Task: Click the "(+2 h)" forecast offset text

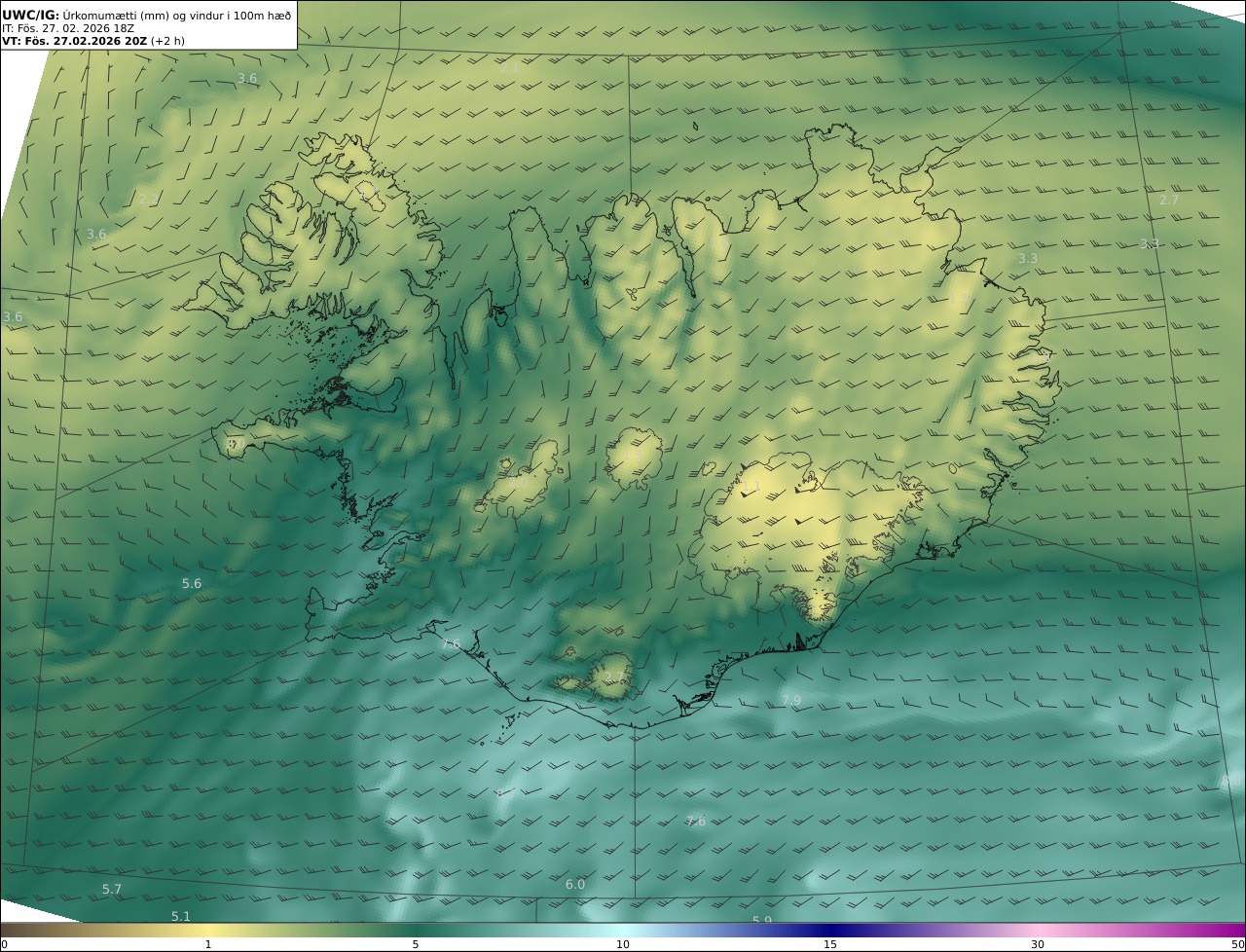Action: pos(167,41)
